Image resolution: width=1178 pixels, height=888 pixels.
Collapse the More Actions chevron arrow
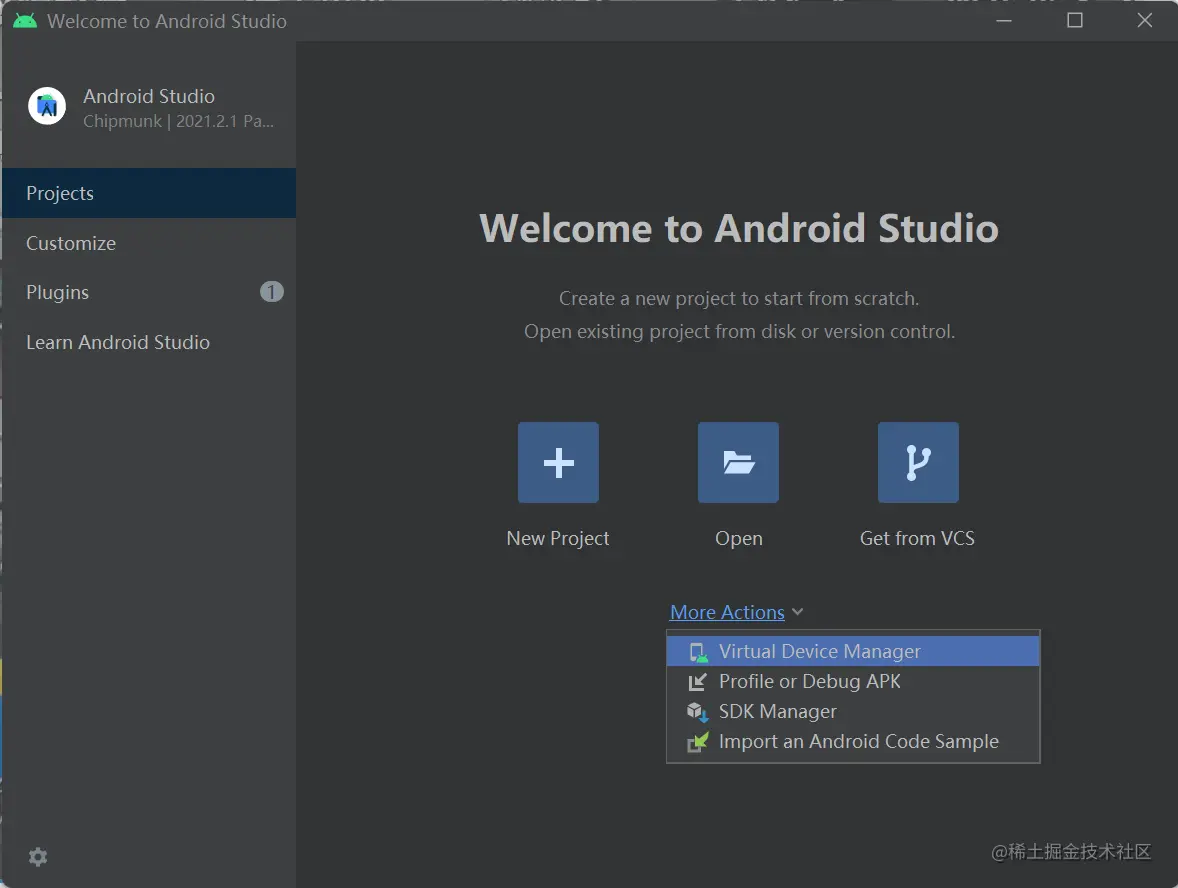798,612
